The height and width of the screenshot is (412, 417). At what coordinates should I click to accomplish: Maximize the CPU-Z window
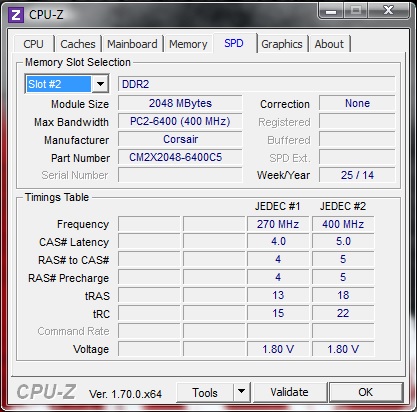[x=356, y=11]
